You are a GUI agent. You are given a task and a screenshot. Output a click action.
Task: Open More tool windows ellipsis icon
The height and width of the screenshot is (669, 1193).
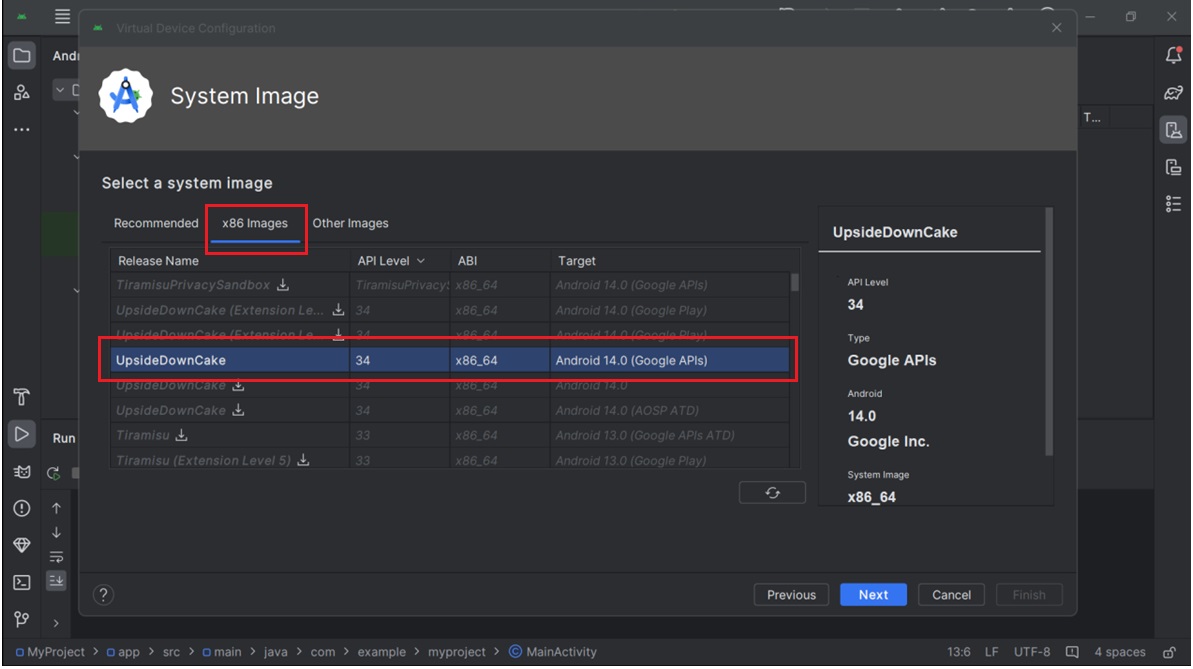click(x=21, y=129)
